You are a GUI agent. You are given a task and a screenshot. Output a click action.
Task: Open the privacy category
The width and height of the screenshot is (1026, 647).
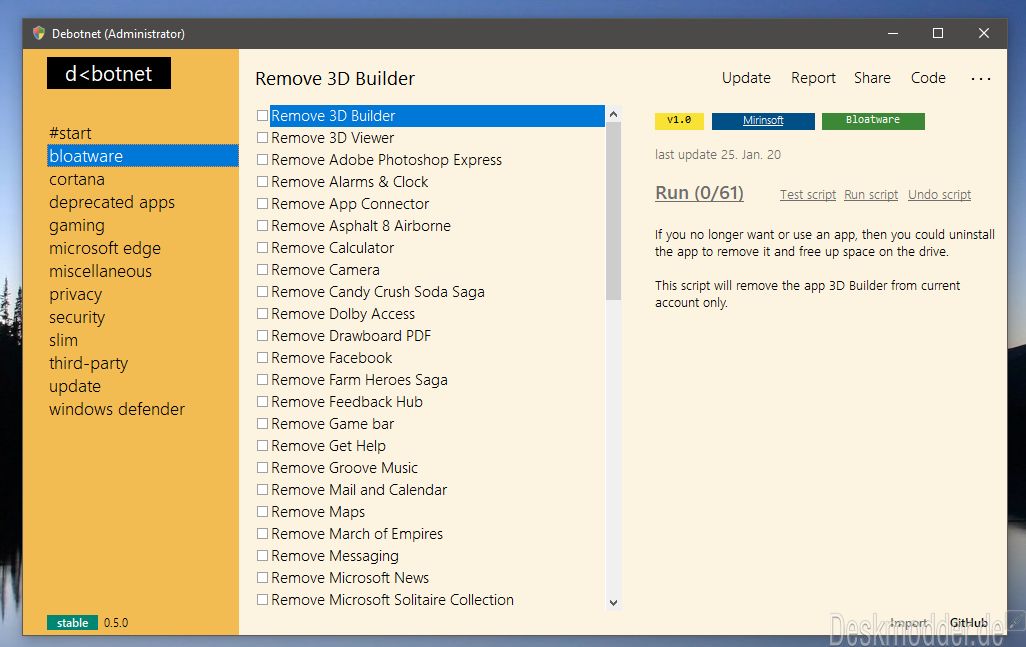click(75, 295)
